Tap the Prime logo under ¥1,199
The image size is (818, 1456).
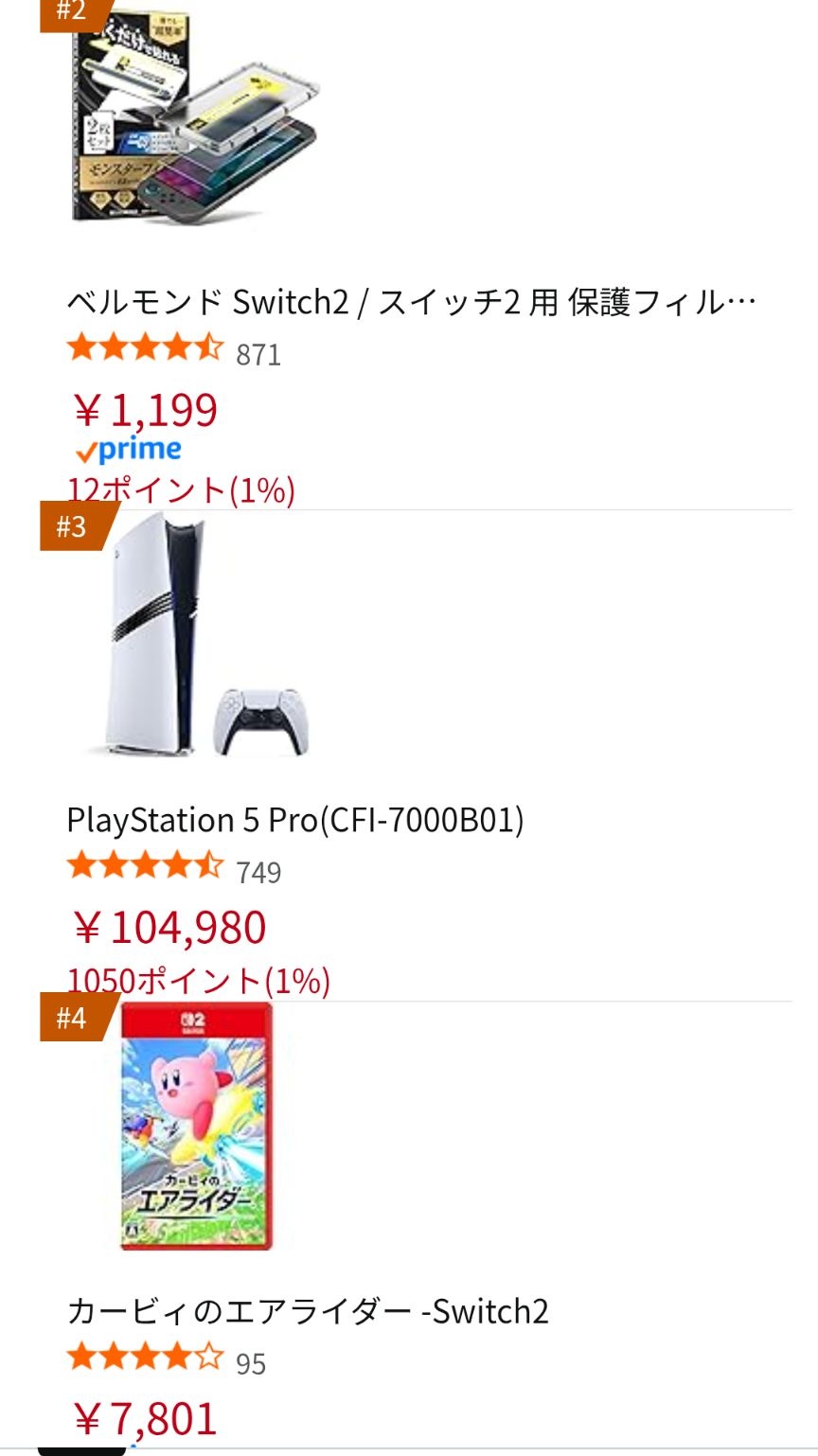[x=128, y=451]
